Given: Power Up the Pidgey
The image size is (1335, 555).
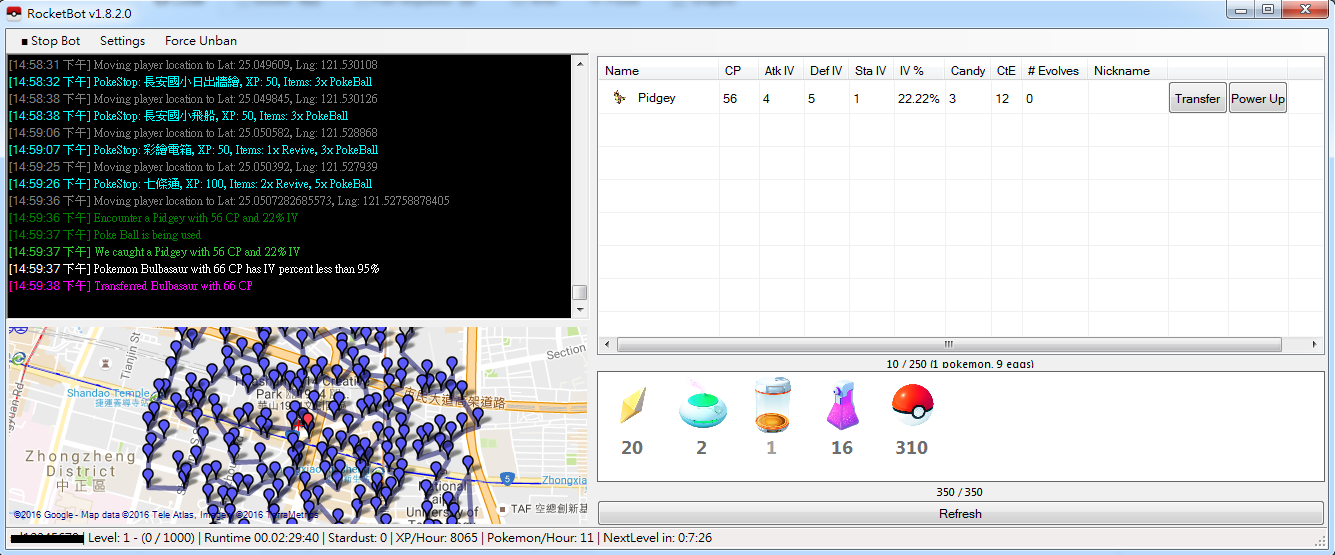Looking at the screenshot, I should [1257, 98].
